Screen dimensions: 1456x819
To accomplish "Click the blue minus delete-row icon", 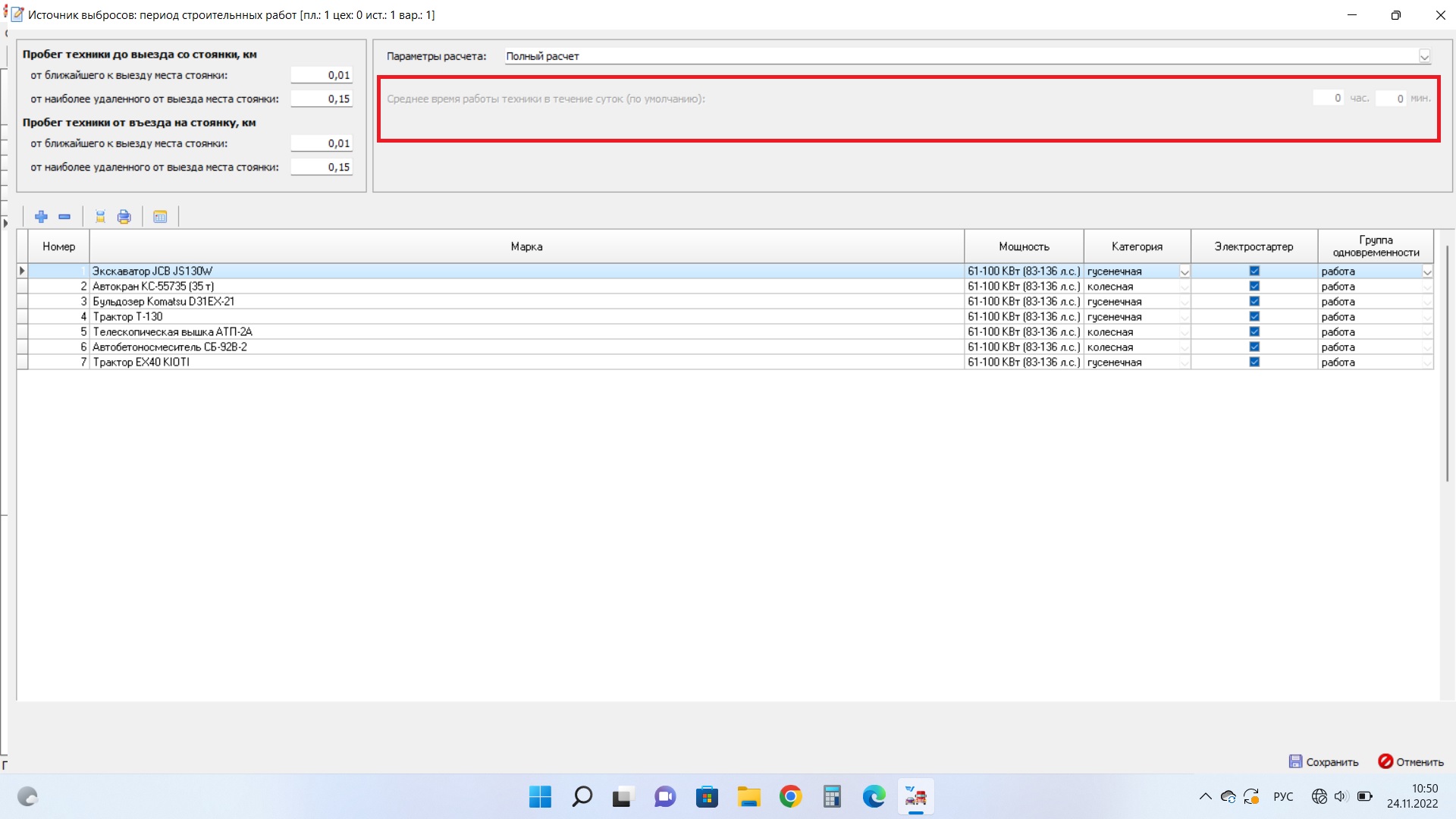I will 64,217.
